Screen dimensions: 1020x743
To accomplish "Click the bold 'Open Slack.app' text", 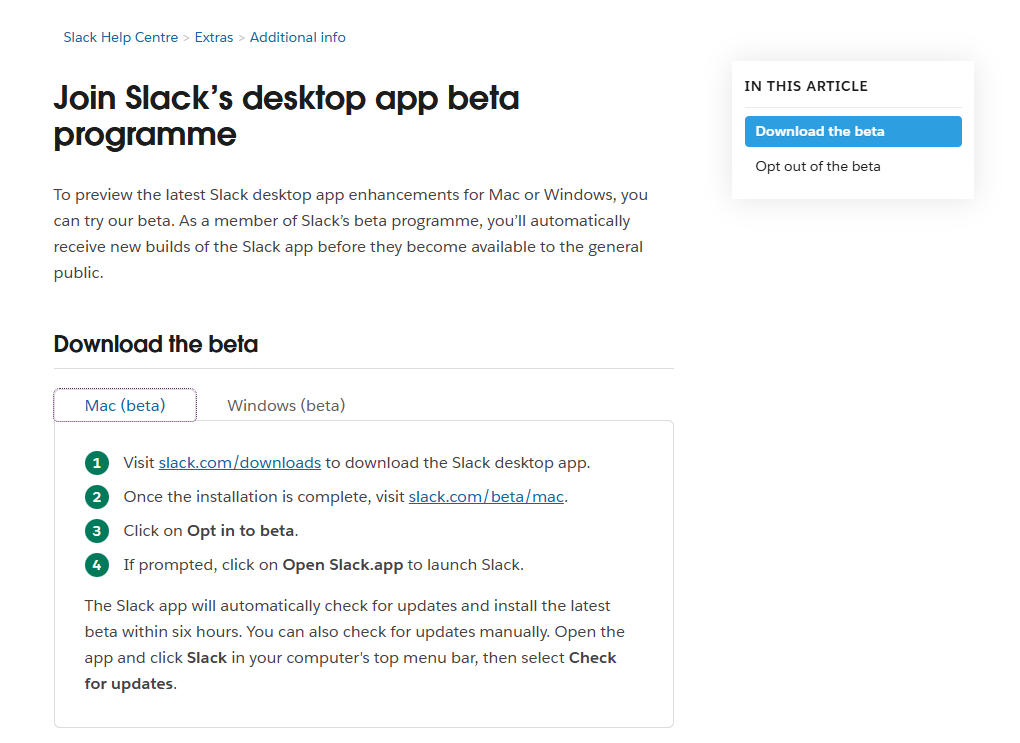I will tap(343, 565).
